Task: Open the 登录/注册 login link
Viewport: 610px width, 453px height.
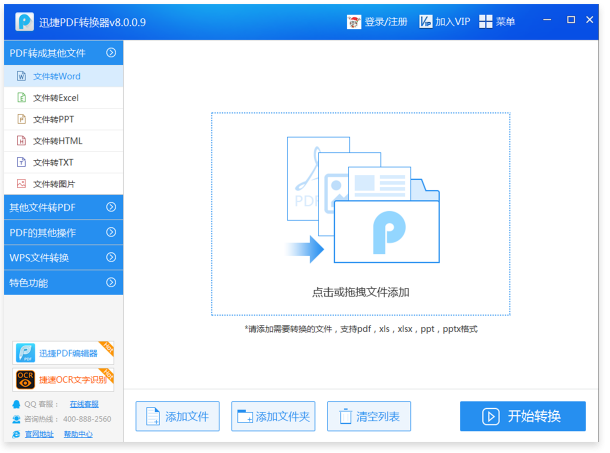Action: (x=386, y=22)
